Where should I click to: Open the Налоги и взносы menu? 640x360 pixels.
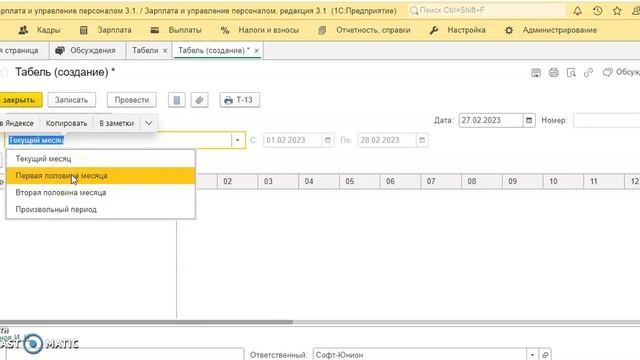[x=260, y=30]
